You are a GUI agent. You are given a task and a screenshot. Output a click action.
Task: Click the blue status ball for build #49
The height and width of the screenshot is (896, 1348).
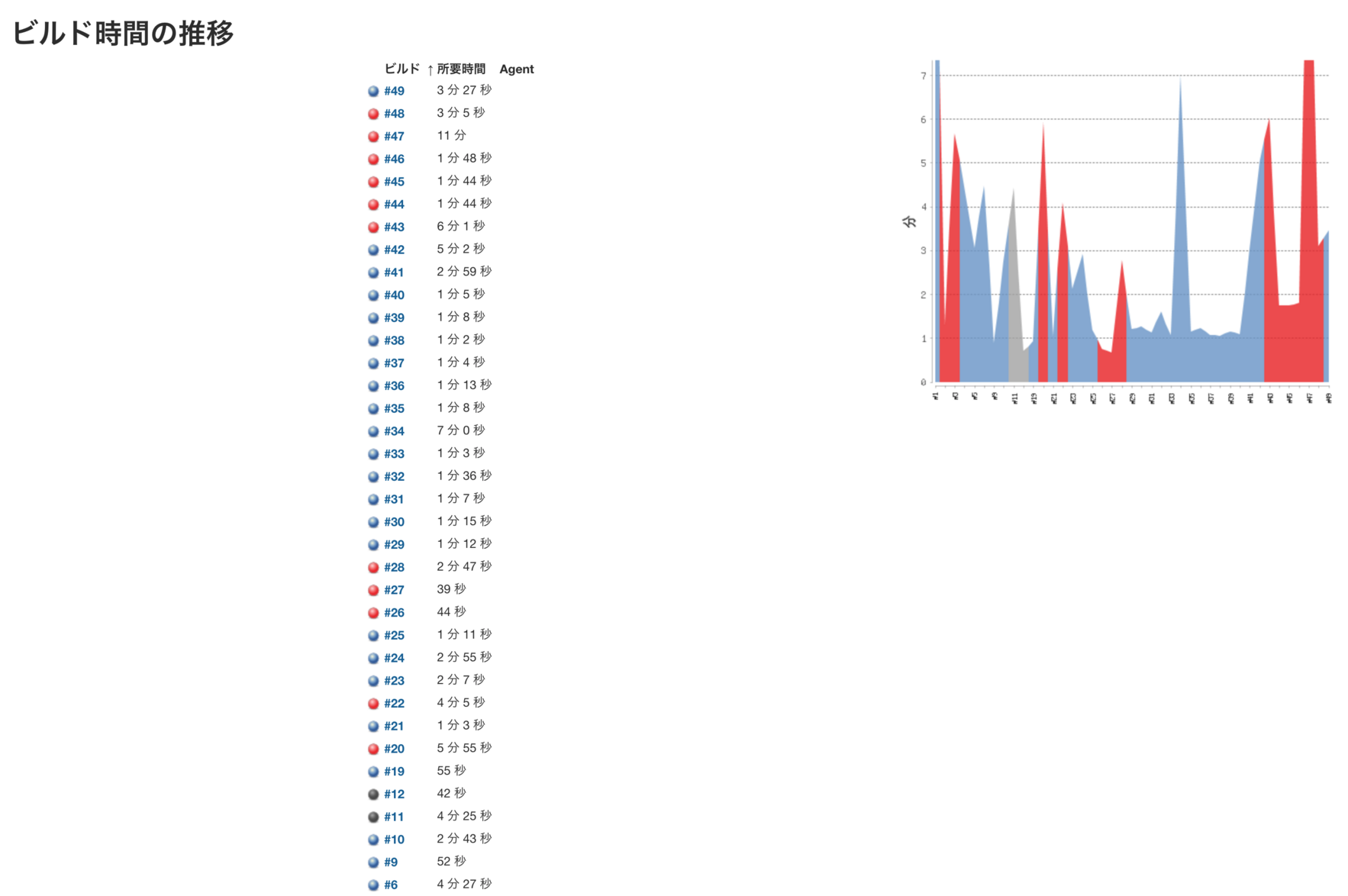click(x=373, y=92)
